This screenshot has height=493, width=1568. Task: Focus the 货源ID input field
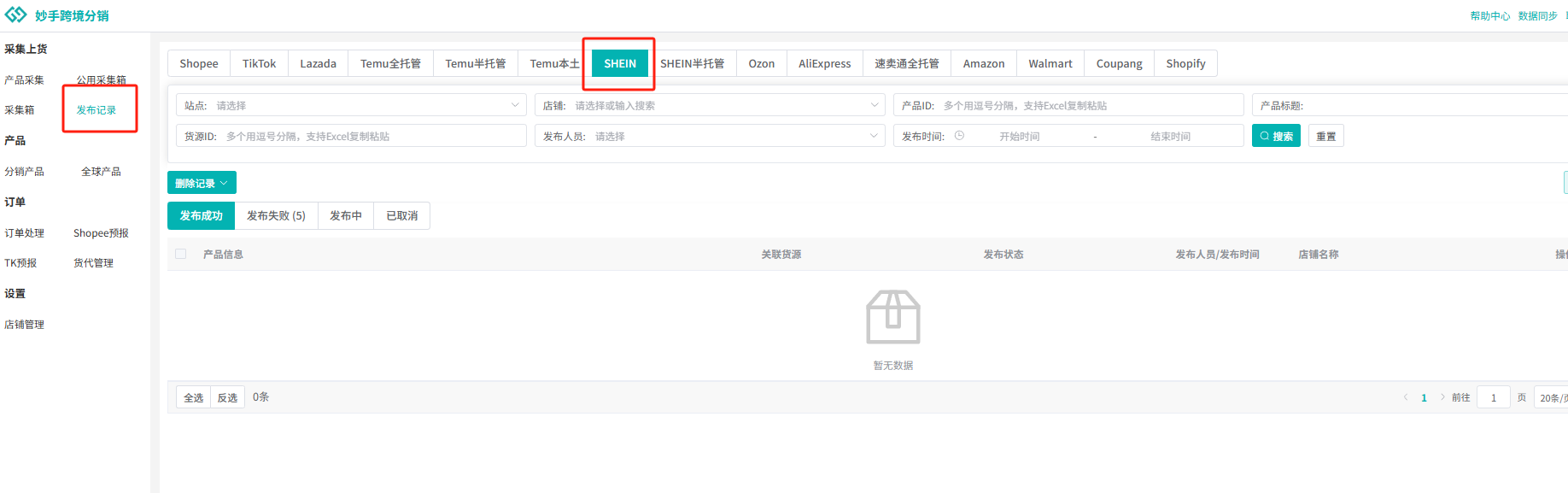[x=351, y=136]
